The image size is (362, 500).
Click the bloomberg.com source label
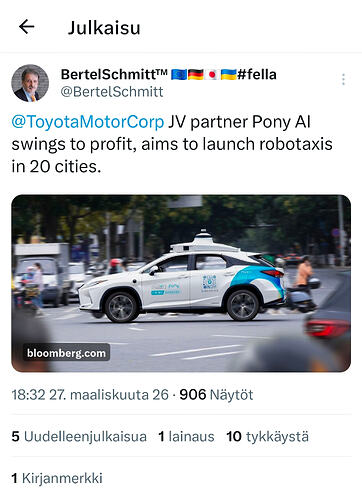click(66, 353)
